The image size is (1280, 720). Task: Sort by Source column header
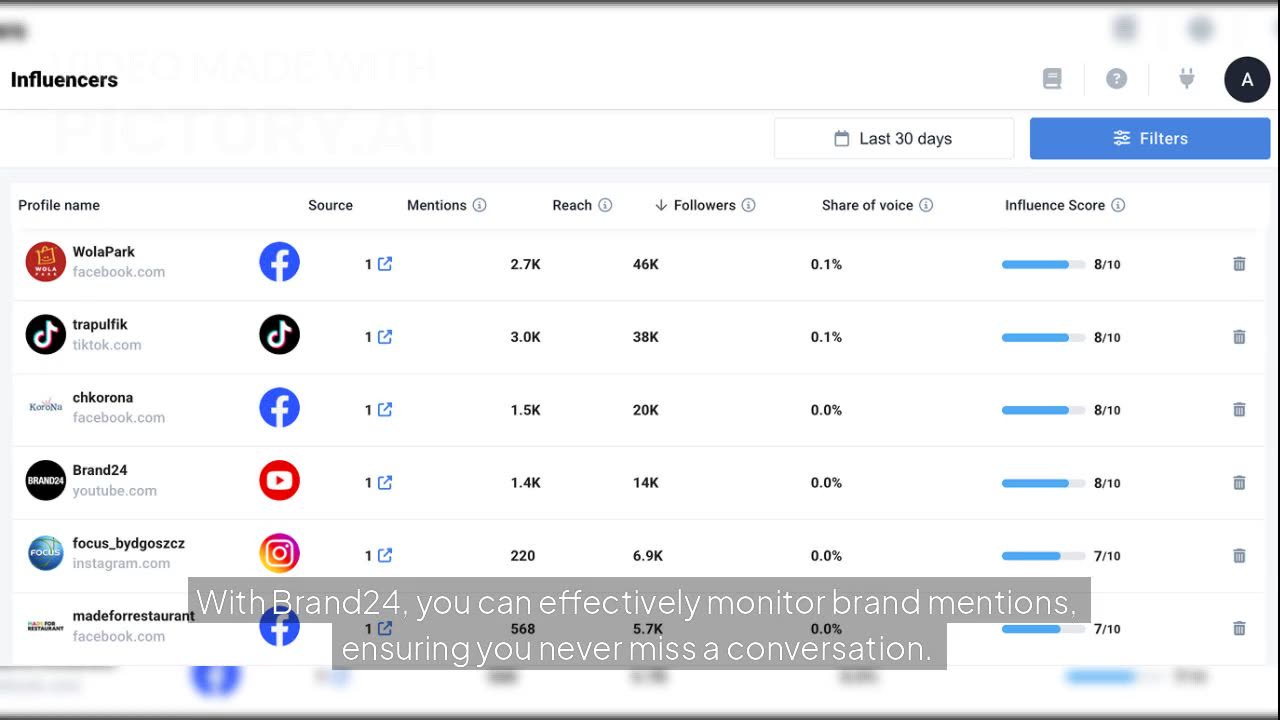coord(330,205)
